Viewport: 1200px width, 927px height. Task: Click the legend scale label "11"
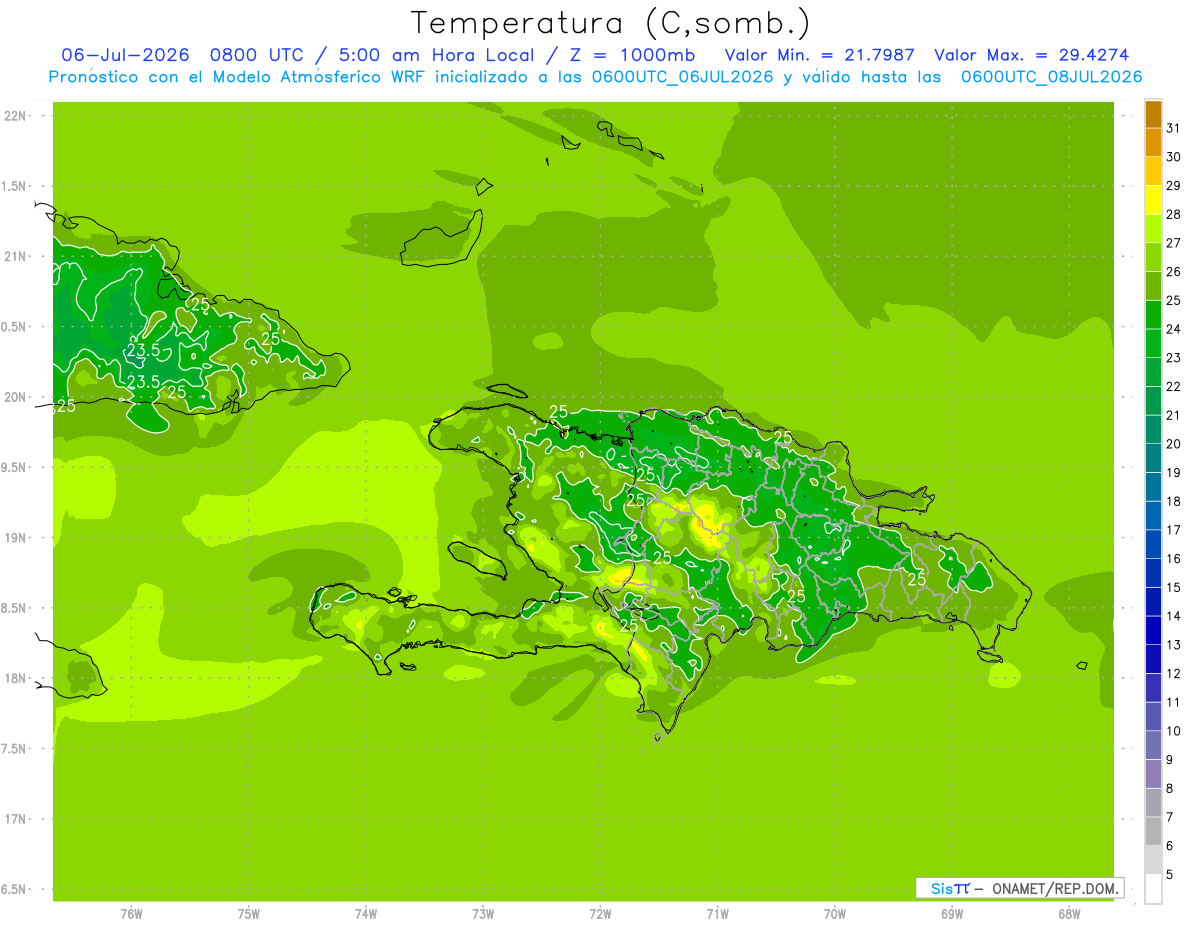pos(1173,703)
